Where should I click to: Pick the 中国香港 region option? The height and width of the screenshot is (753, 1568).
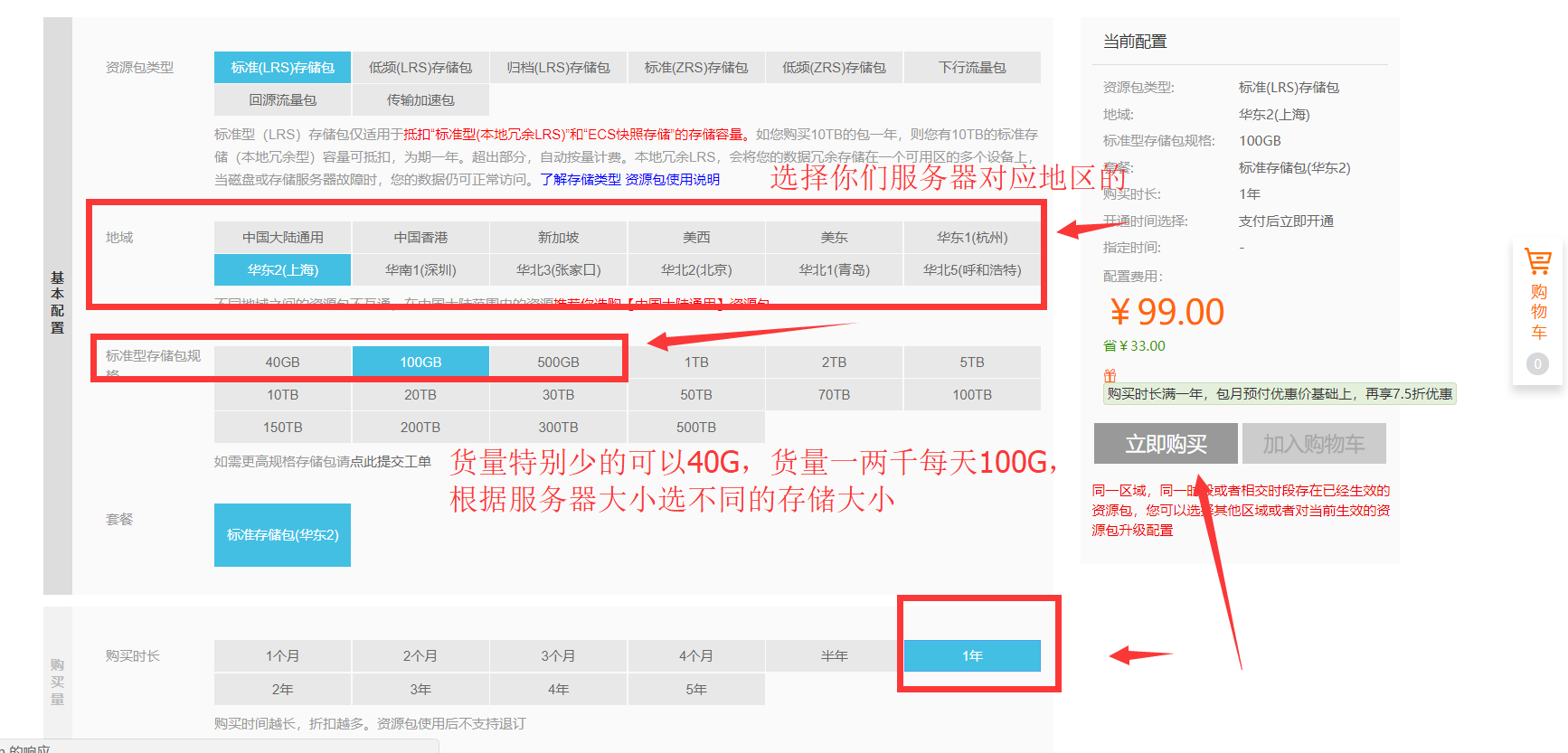(420, 238)
